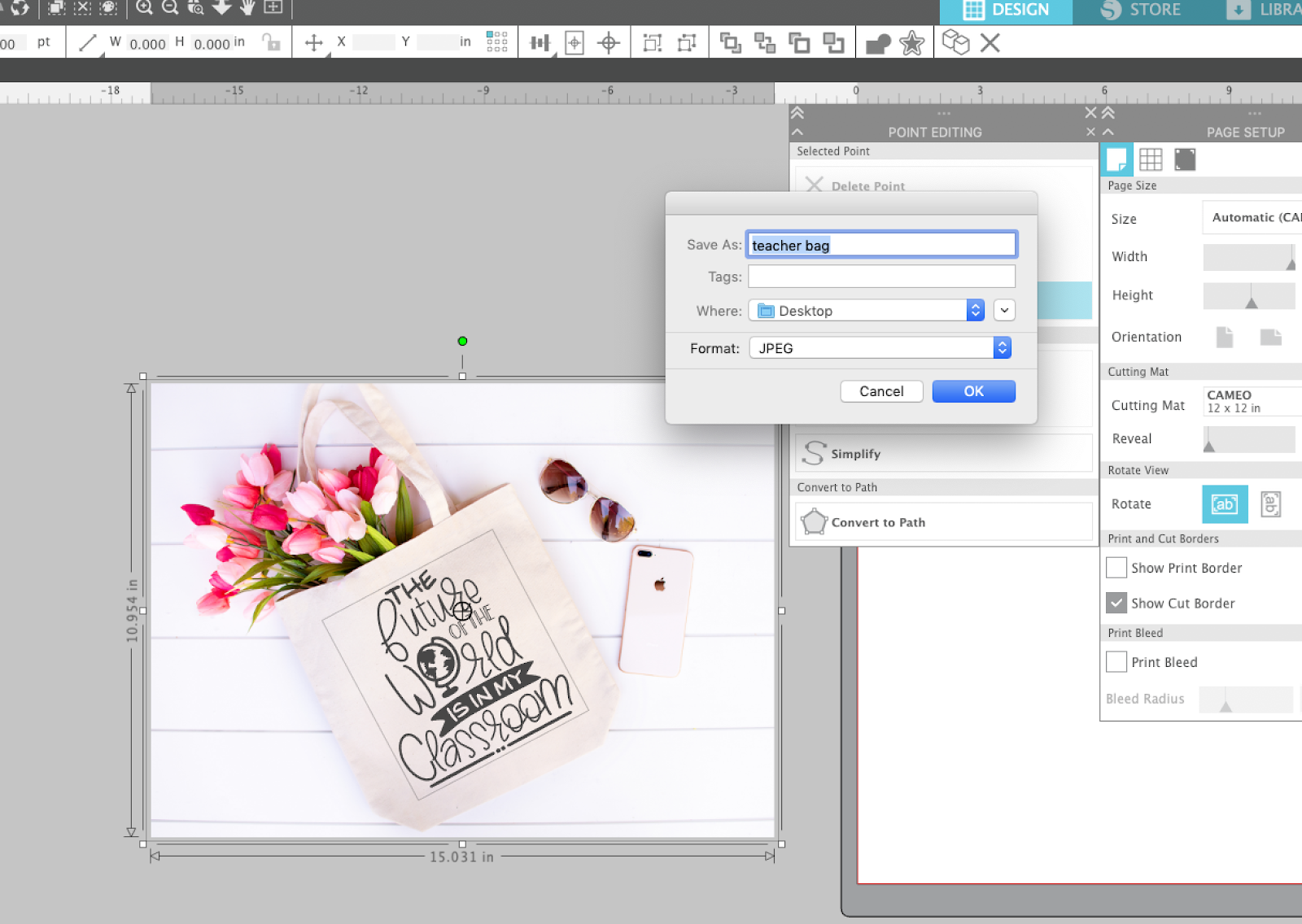Select the Zoom In tool
This screenshot has height=924, width=1302.
pos(145,7)
